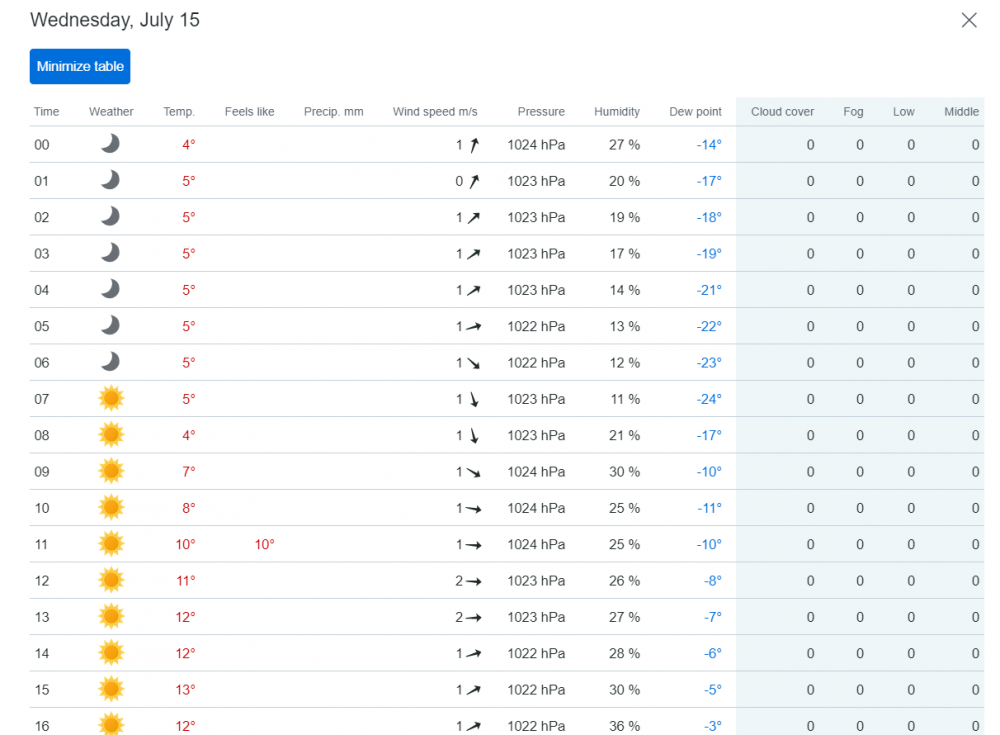Close the Wednesday, July 15 forecast panel
The image size is (1000, 735).
point(968,20)
